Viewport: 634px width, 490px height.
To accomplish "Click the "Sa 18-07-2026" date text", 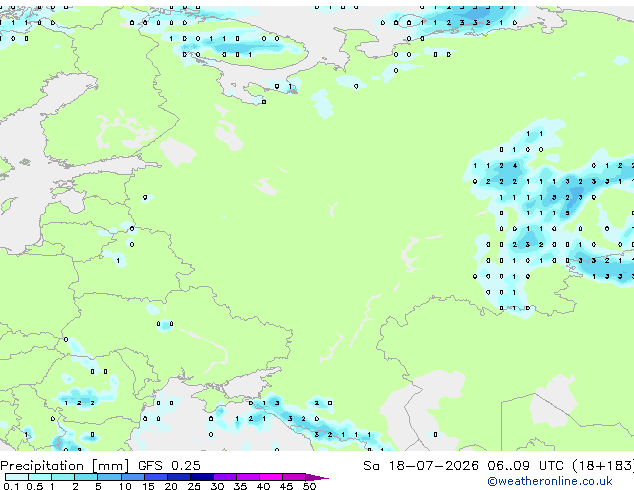I will (x=421, y=466).
